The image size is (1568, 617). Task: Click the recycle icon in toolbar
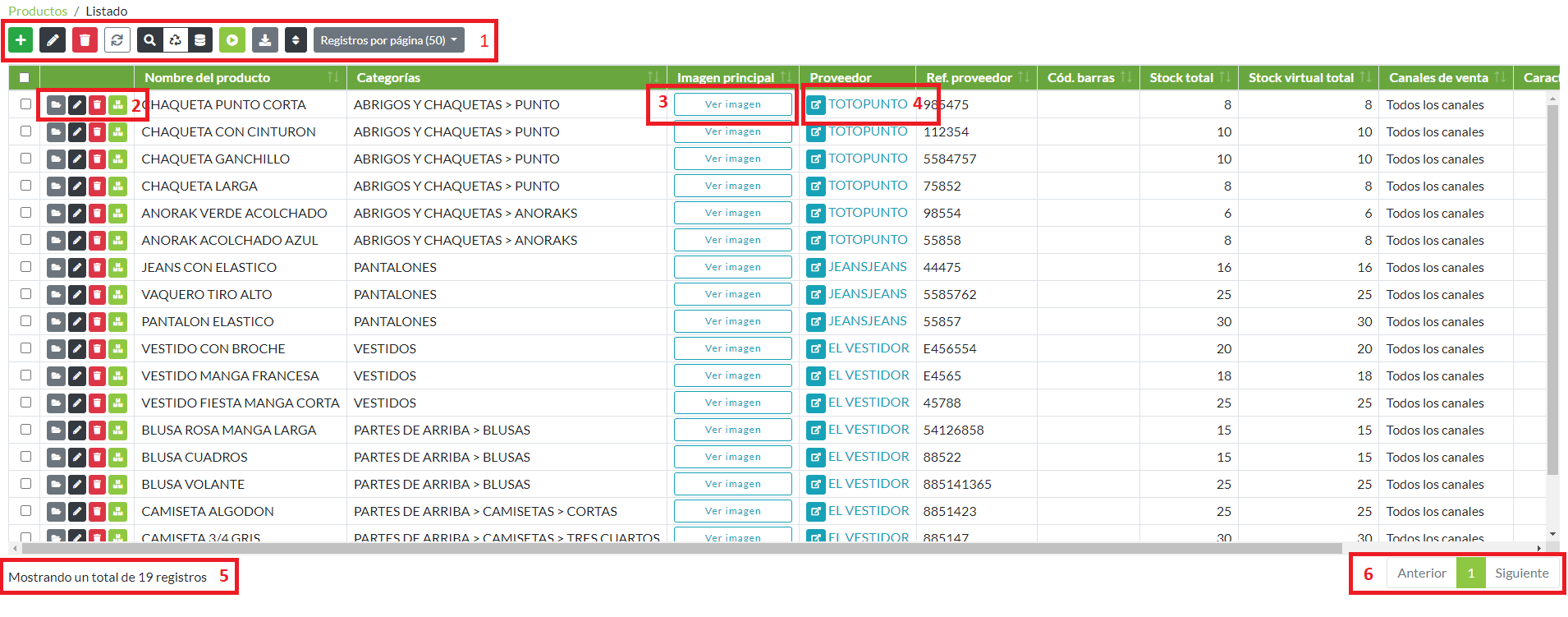pos(175,40)
